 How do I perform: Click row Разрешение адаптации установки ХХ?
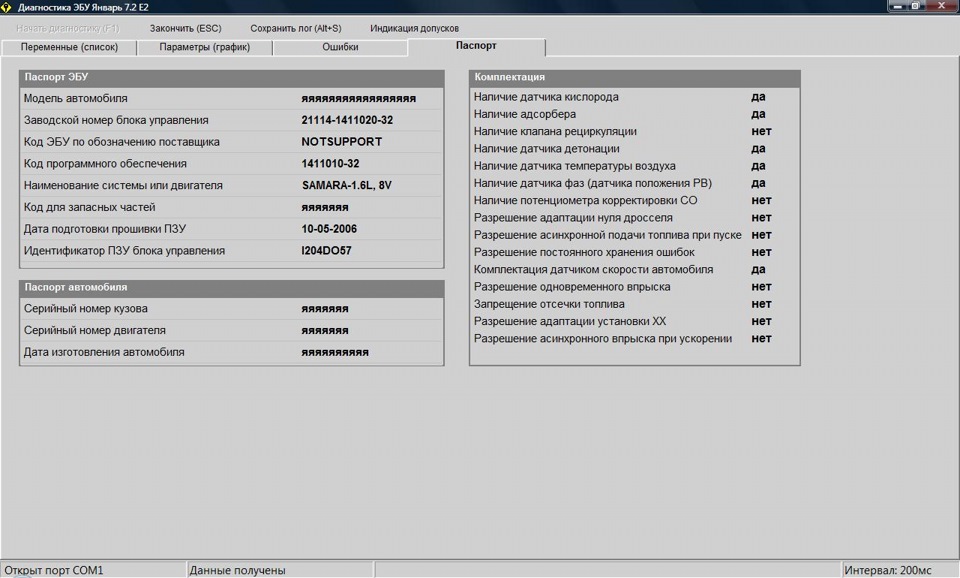coord(635,321)
